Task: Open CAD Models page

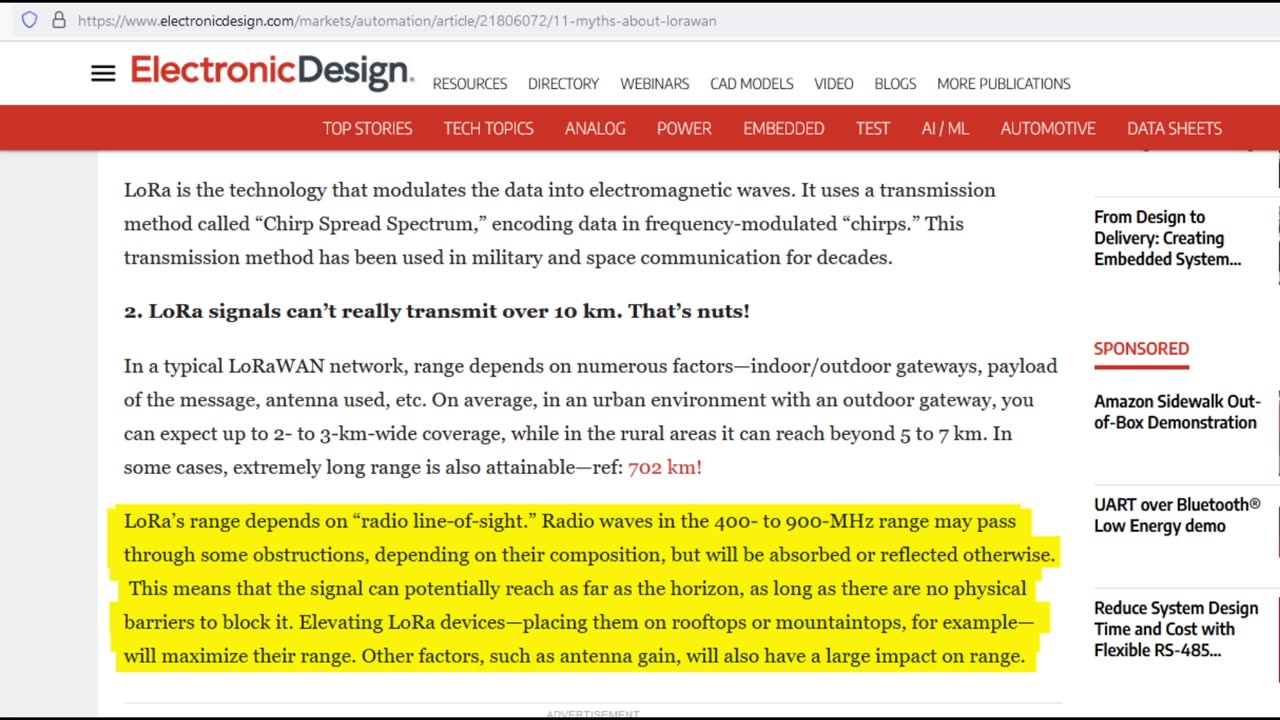Action: (752, 84)
